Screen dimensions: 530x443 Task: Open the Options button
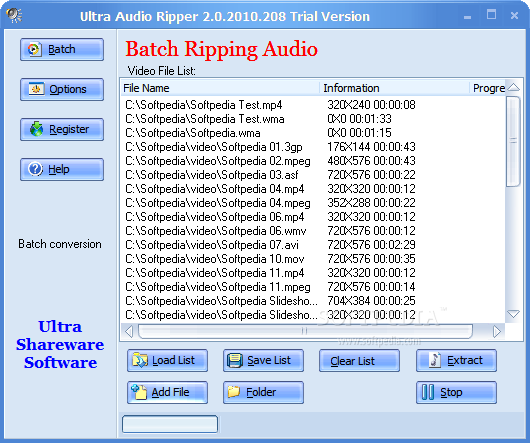click(x=62, y=89)
